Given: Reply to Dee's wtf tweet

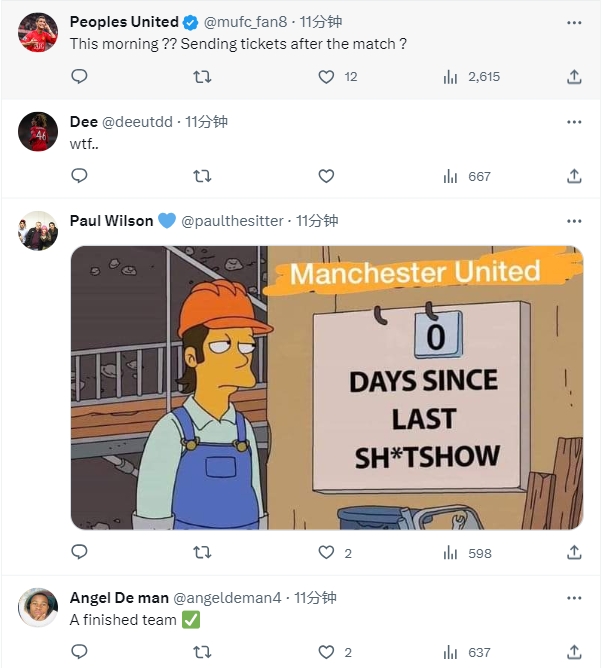Looking at the screenshot, I should coord(79,176).
